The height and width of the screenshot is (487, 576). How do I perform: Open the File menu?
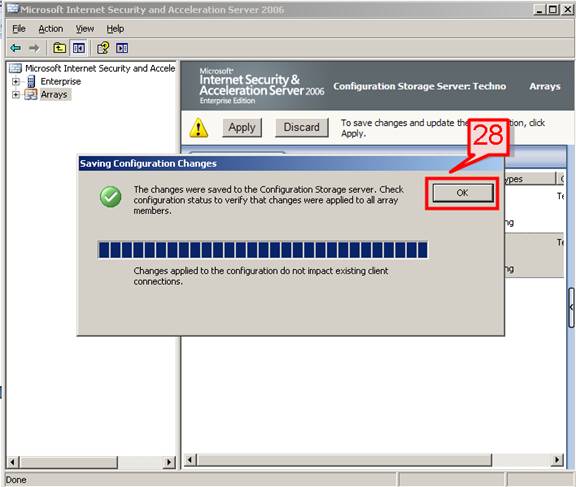point(19,29)
